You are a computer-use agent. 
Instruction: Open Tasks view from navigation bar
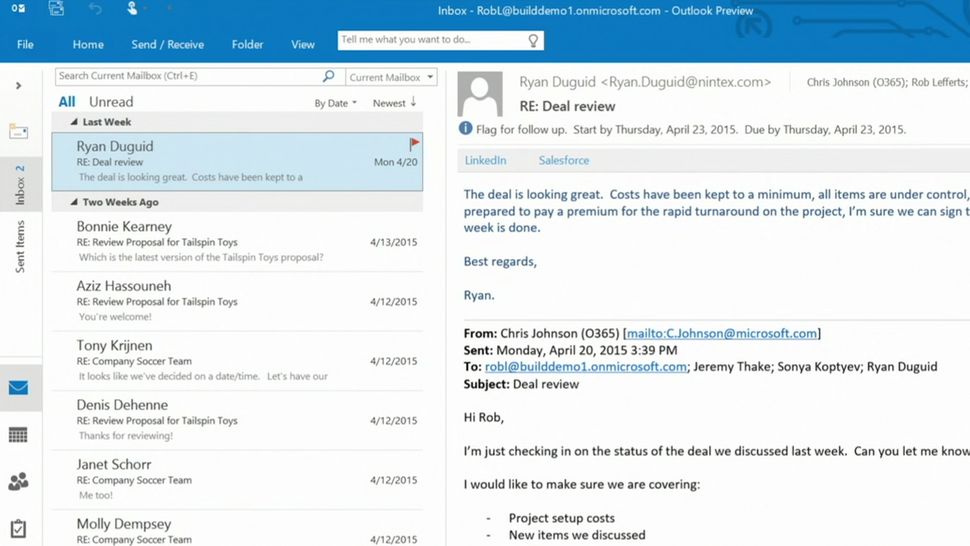[x=19, y=528]
